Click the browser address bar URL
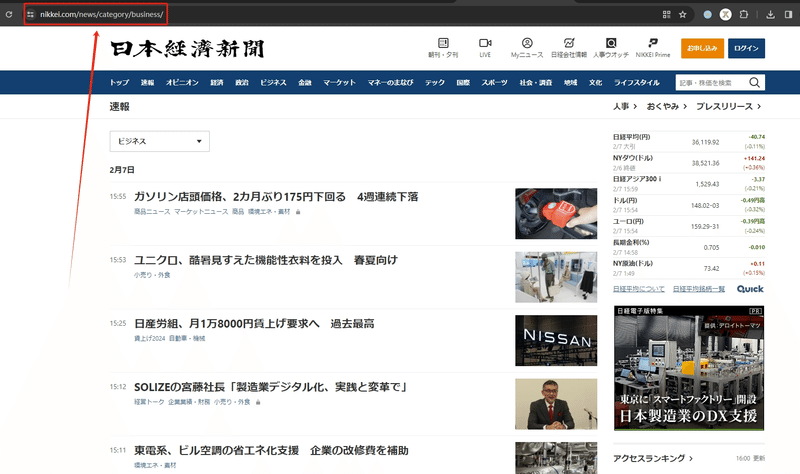 tap(102, 14)
